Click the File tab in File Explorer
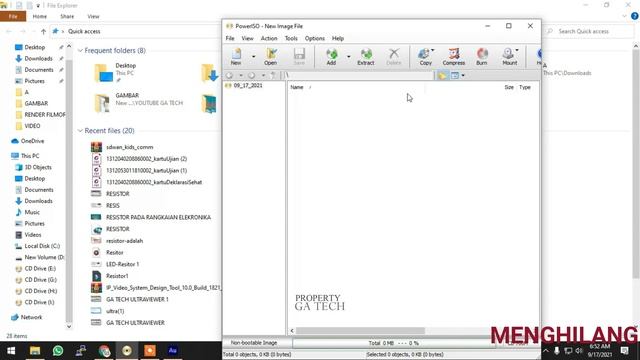The width and height of the screenshot is (640, 360). 13,16
